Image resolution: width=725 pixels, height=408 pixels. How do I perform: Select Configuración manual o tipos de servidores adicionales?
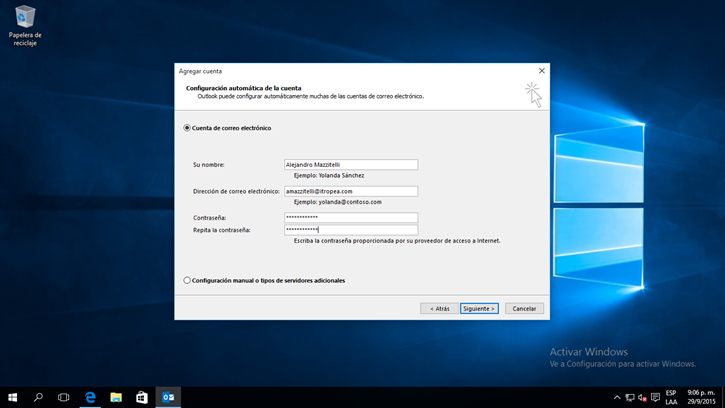[x=187, y=280]
